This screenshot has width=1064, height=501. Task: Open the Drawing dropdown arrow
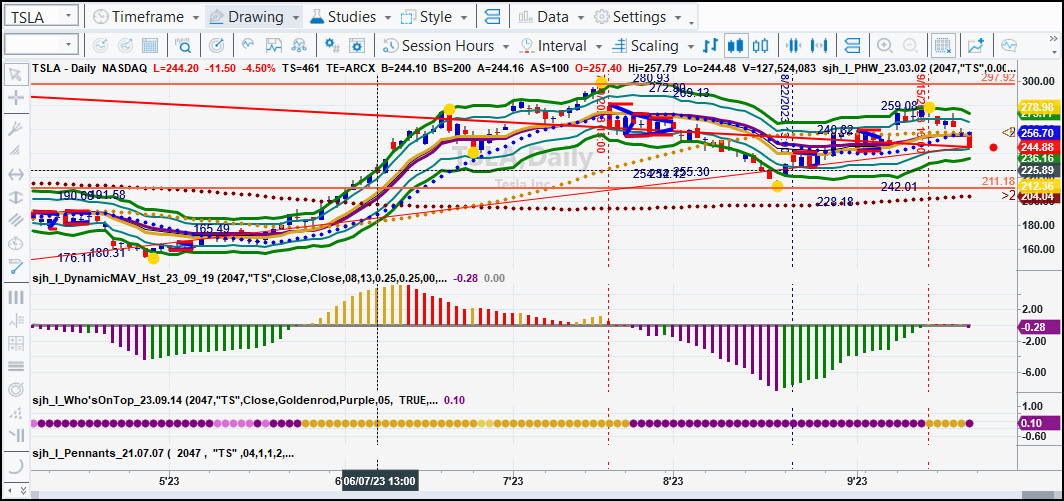tap(296, 17)
